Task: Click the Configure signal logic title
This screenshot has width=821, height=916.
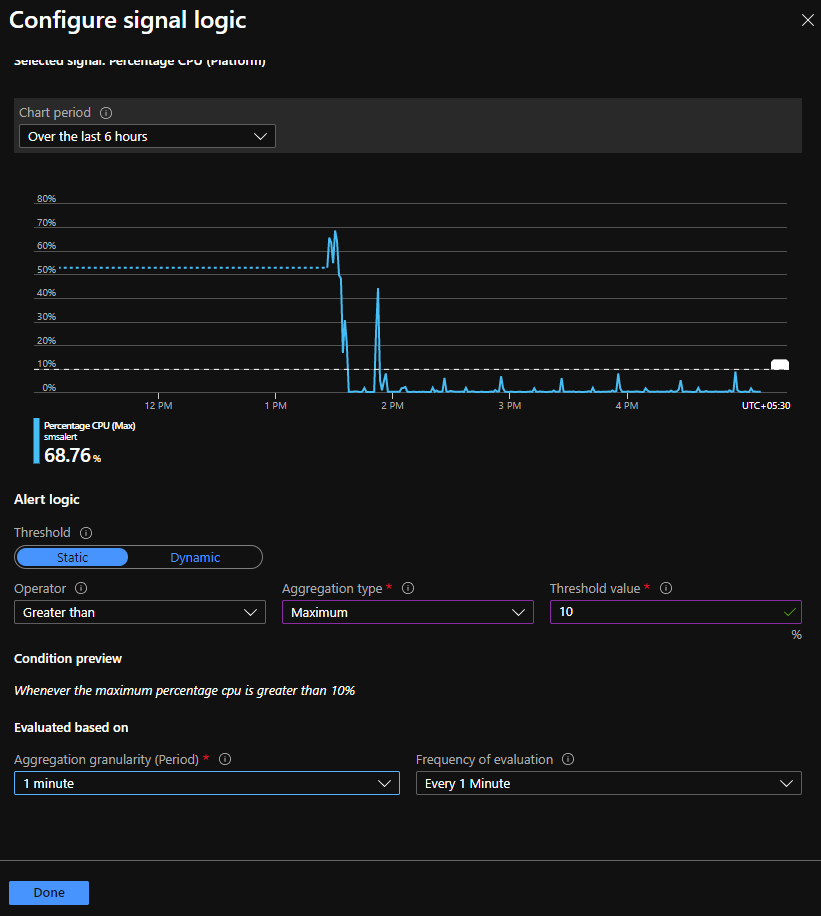Action: [128, 20]
